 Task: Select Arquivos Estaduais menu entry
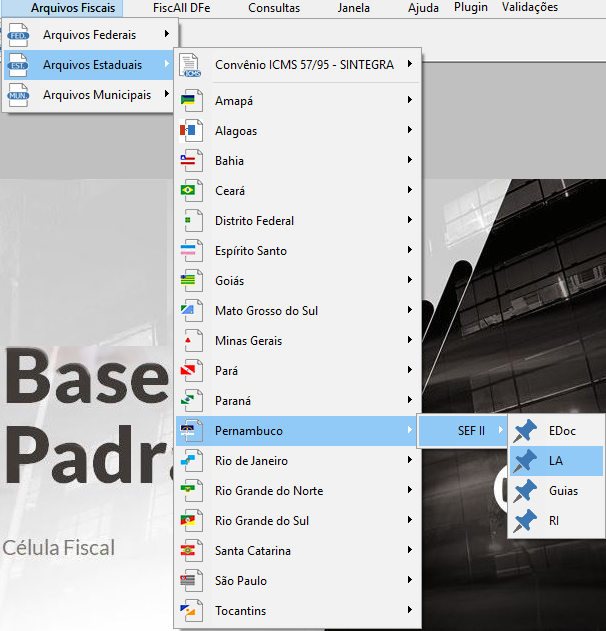pos(88,65)
